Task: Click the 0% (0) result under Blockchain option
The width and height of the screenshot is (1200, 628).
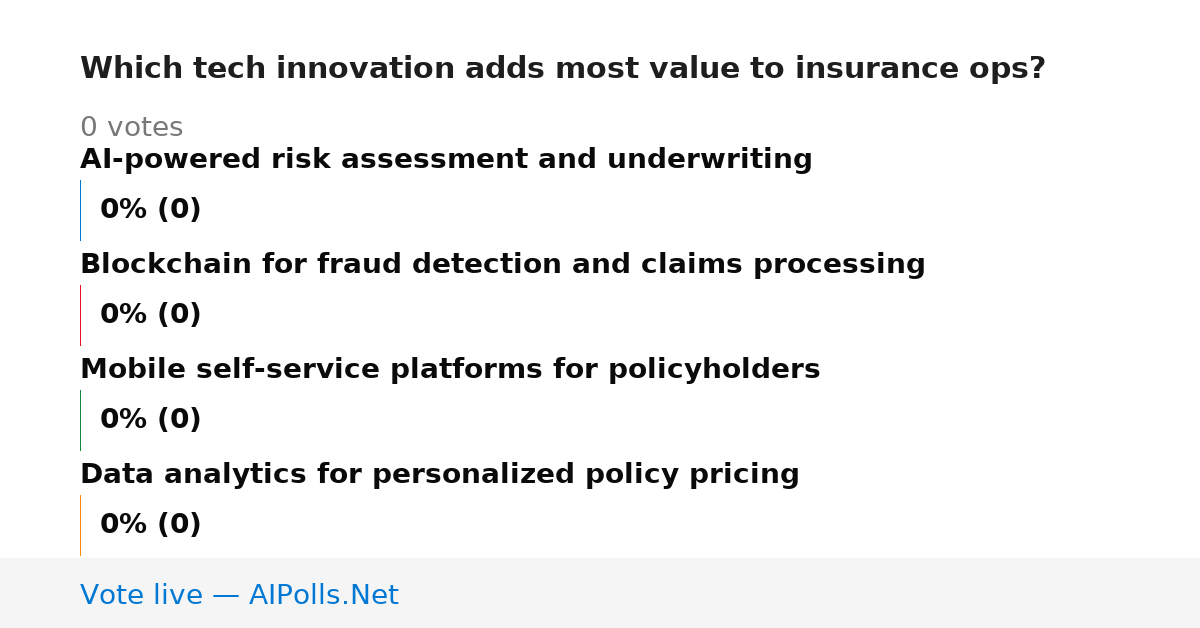Action: coord(151,315)
